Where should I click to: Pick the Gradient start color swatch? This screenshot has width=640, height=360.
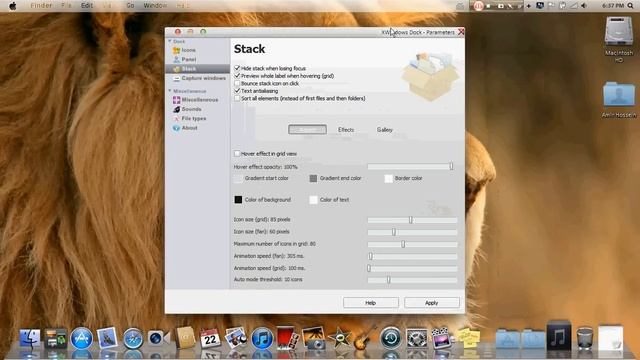coord(238,178)
